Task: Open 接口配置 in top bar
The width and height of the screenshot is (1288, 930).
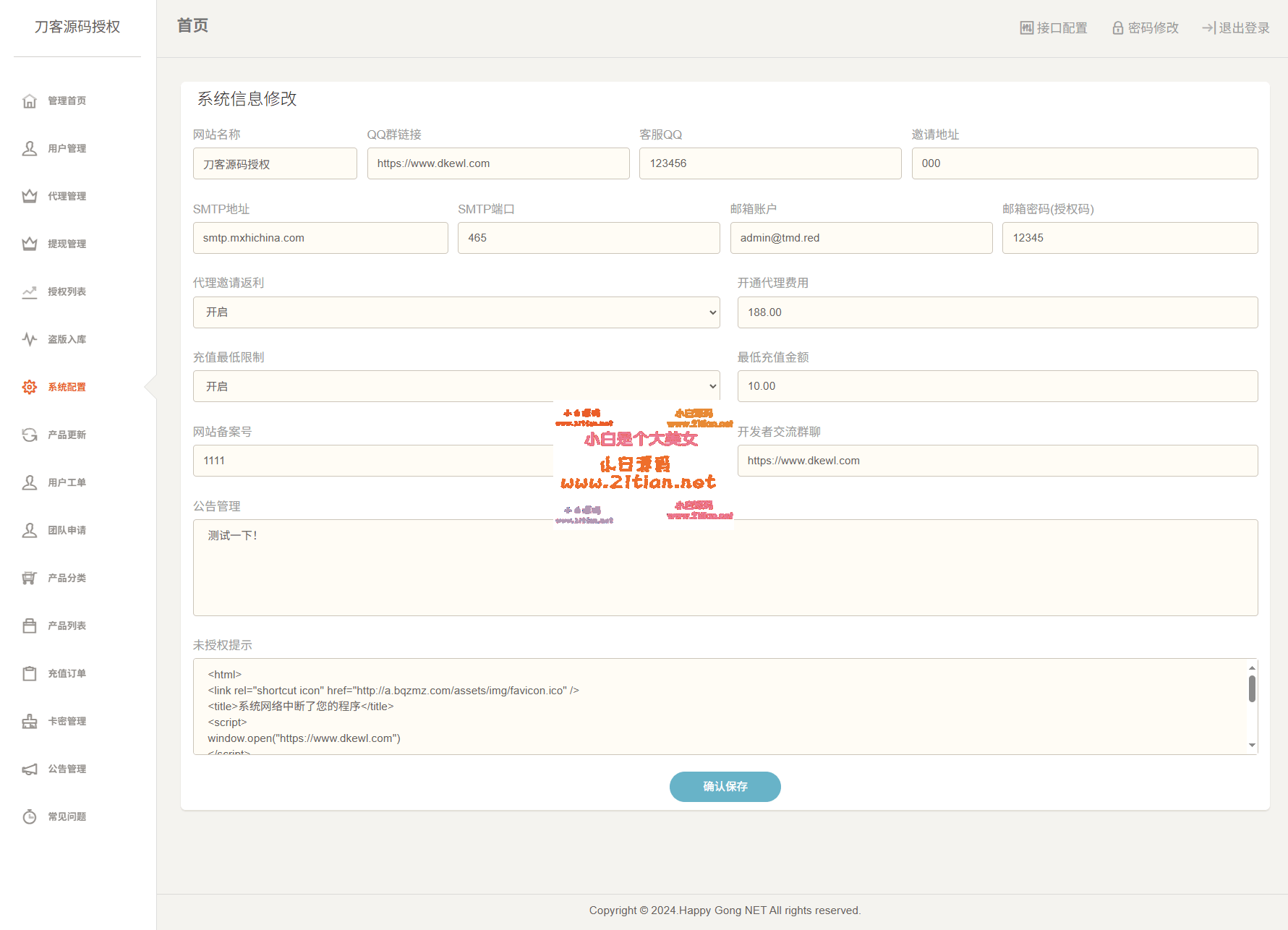Action: 1054,28
